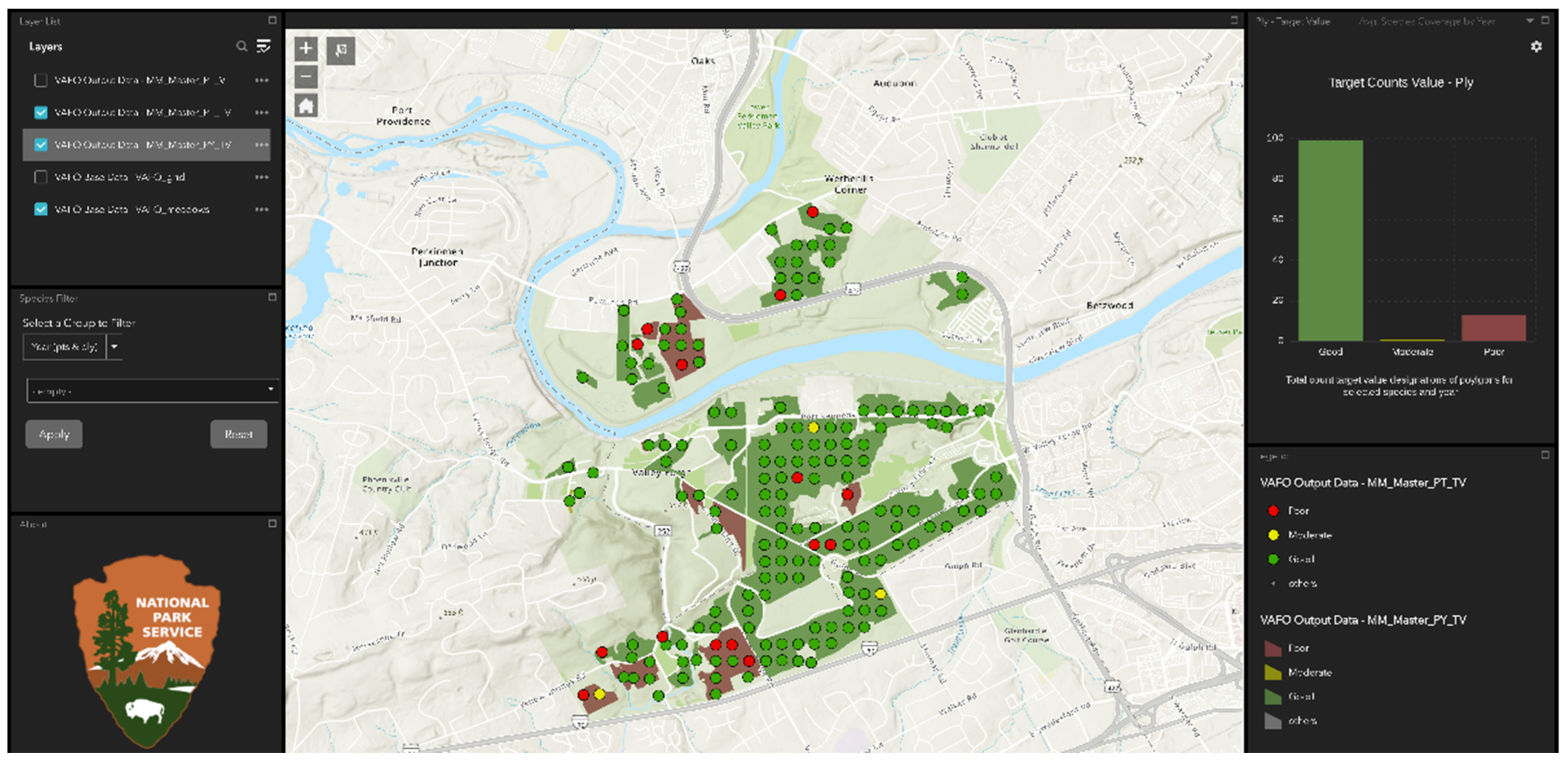Turn on VAFO Base Data grid layer
This screenshot has width=1568, height=763.
(41, 177)
